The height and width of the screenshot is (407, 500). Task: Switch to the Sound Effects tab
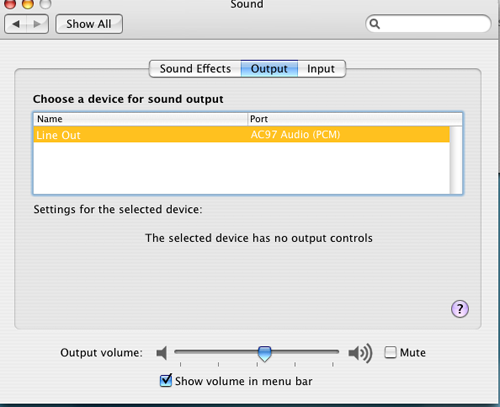(195, 69)
